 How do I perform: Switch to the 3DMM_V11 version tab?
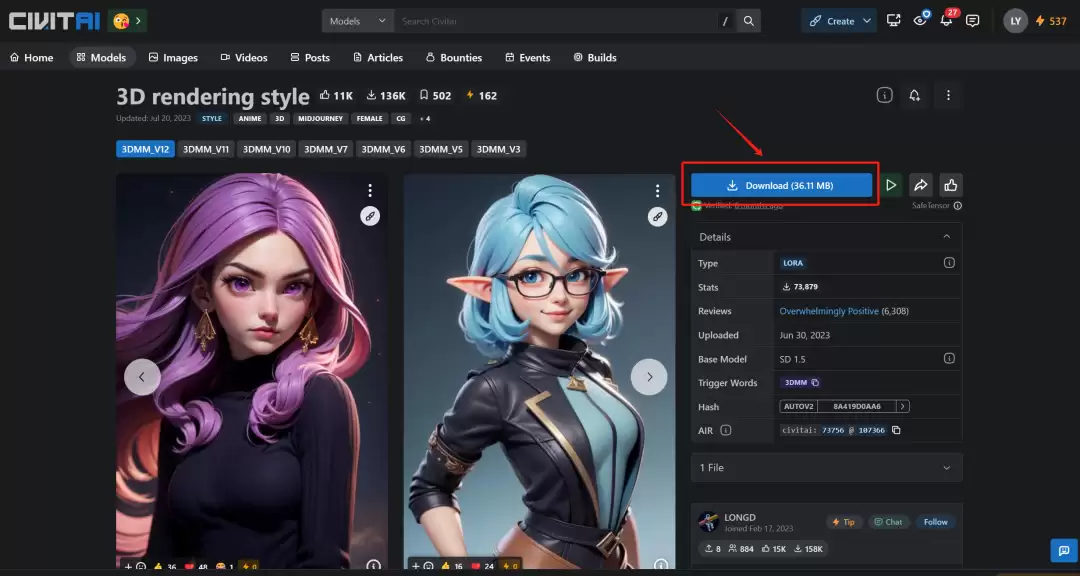click(x=206, y=149)
